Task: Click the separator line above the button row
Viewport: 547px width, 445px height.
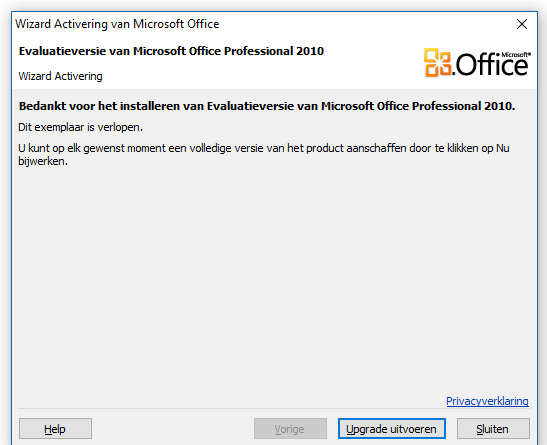Action: click(274, 408)
